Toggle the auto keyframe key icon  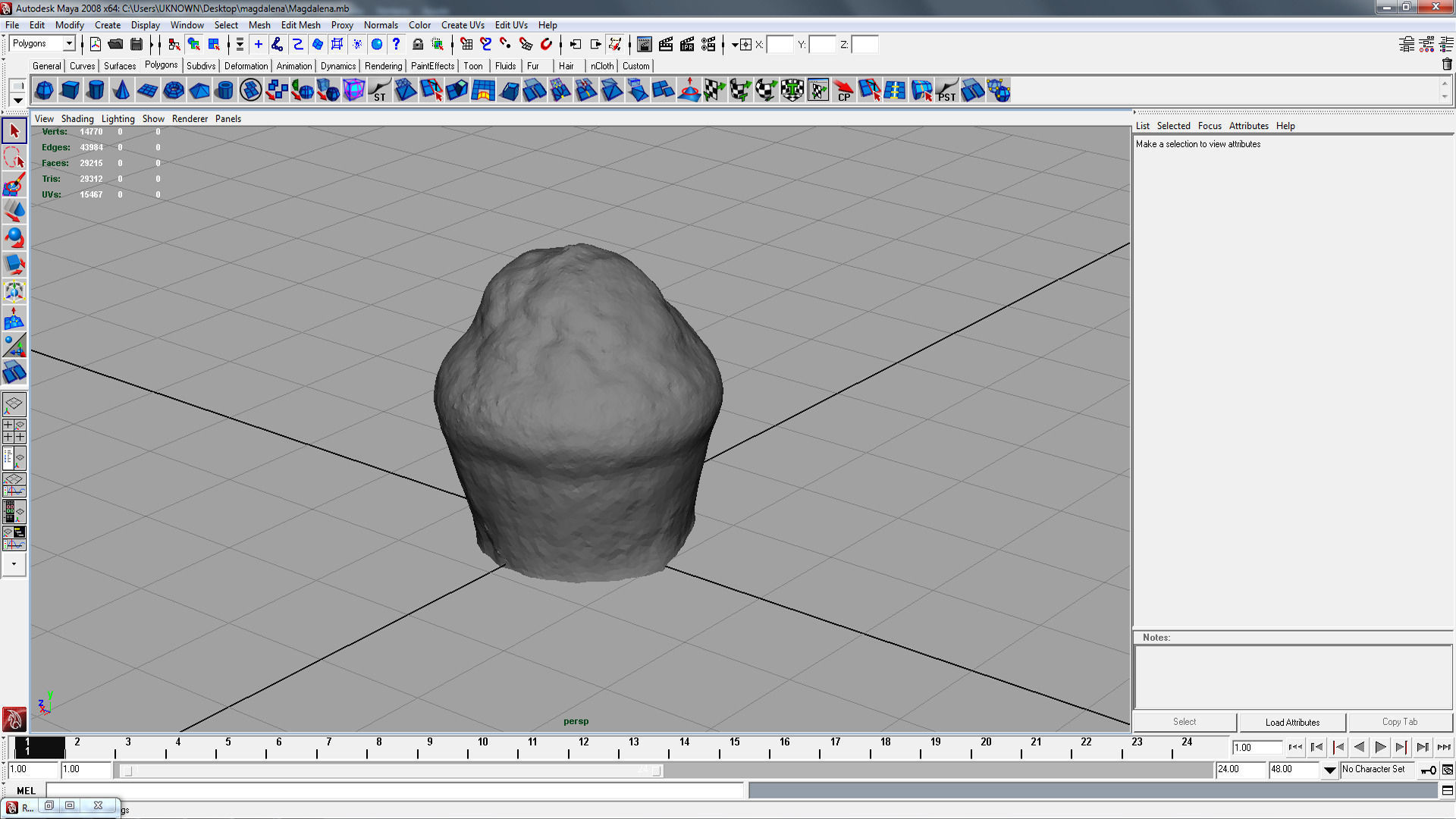click(1428, 770)
